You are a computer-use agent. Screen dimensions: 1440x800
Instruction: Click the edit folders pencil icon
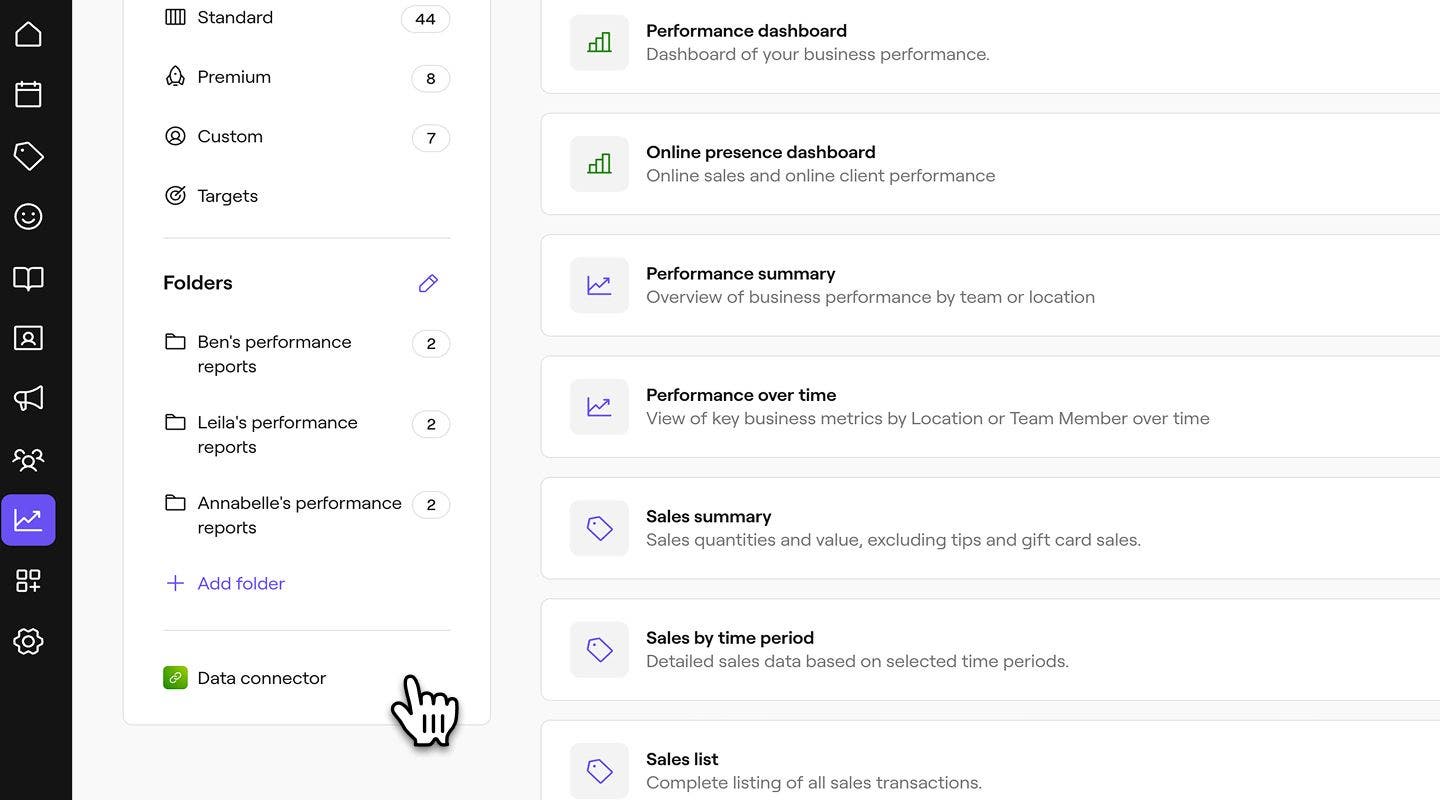[428, 284]
